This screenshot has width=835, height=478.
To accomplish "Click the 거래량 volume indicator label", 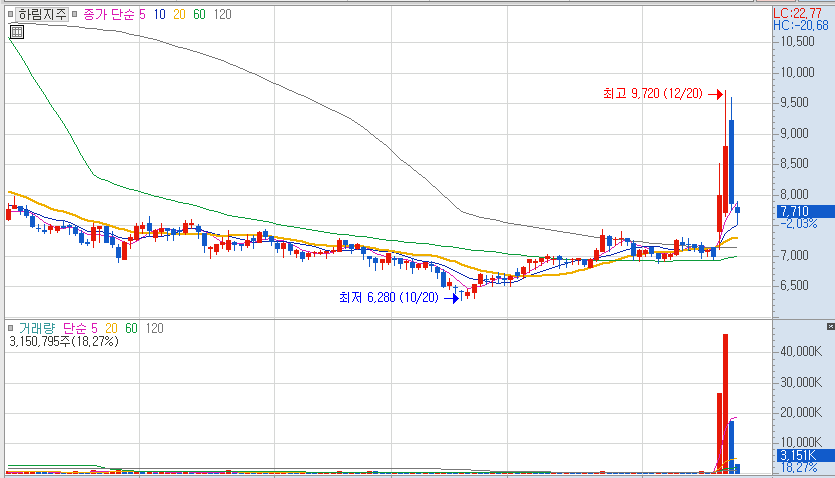I will pyautogui.click(x=37, y=328).
